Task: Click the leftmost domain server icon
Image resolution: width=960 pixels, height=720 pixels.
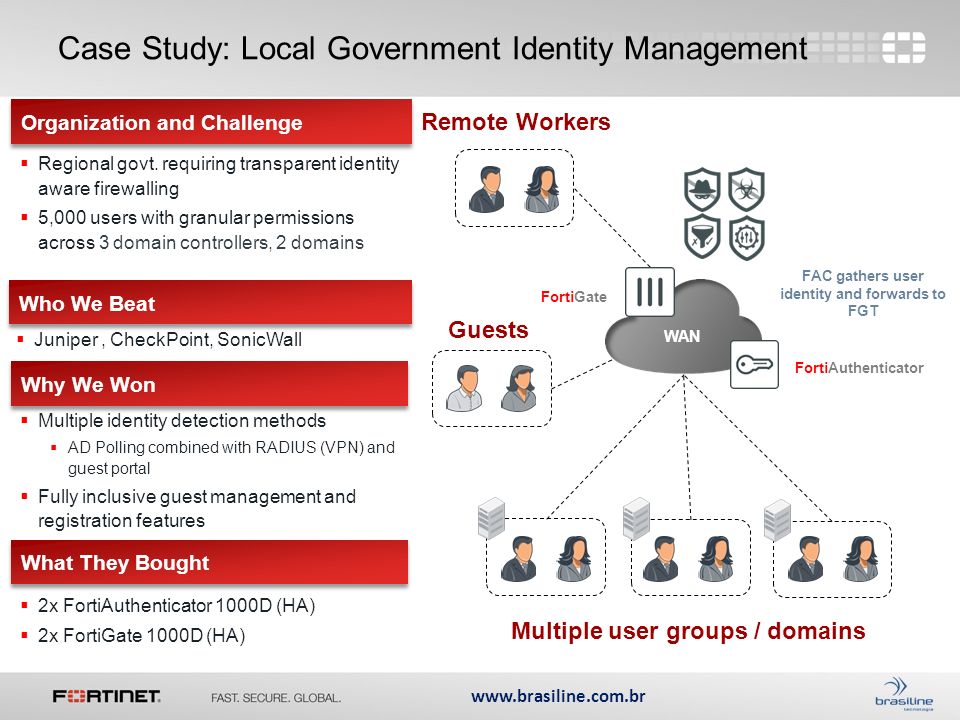Action: (492, 519)
